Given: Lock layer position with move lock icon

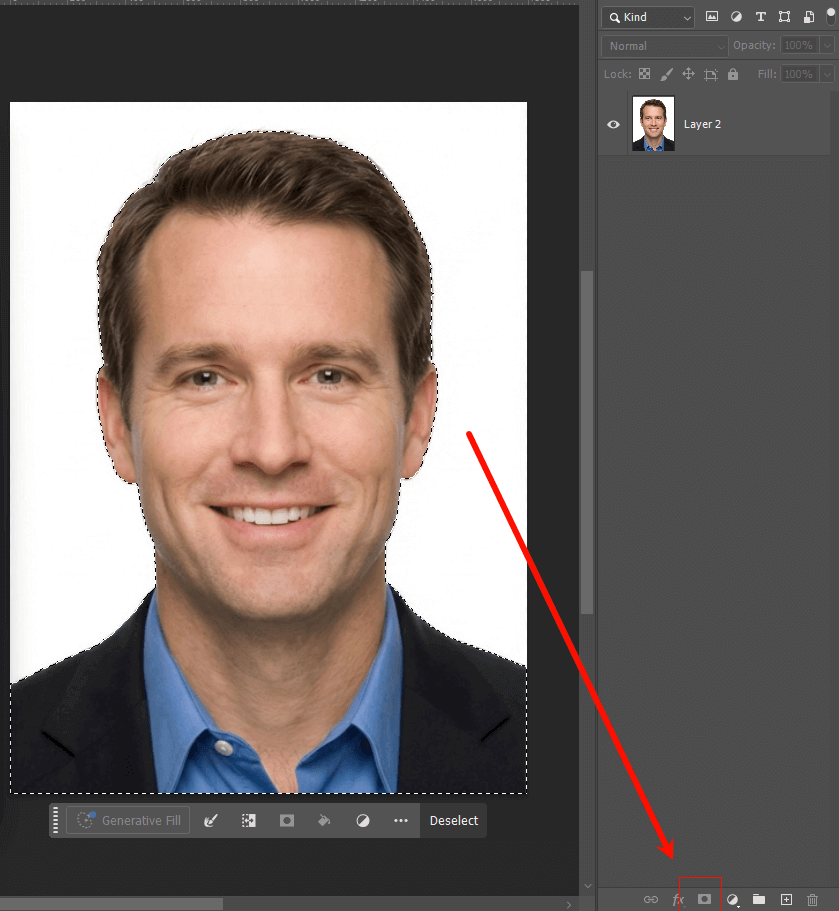Looking at the screenshot, I should point(688,74).
